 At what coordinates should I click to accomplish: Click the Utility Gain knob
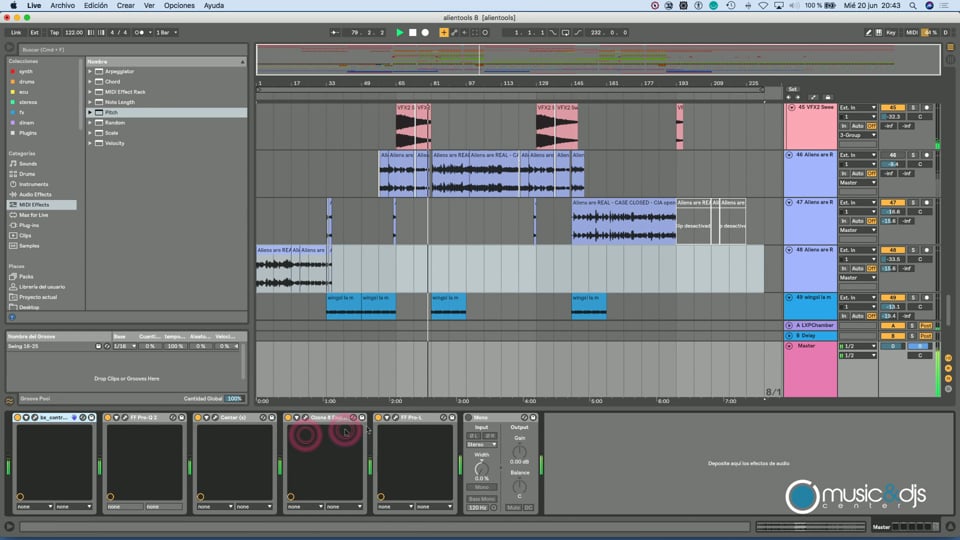click(519, 452)
